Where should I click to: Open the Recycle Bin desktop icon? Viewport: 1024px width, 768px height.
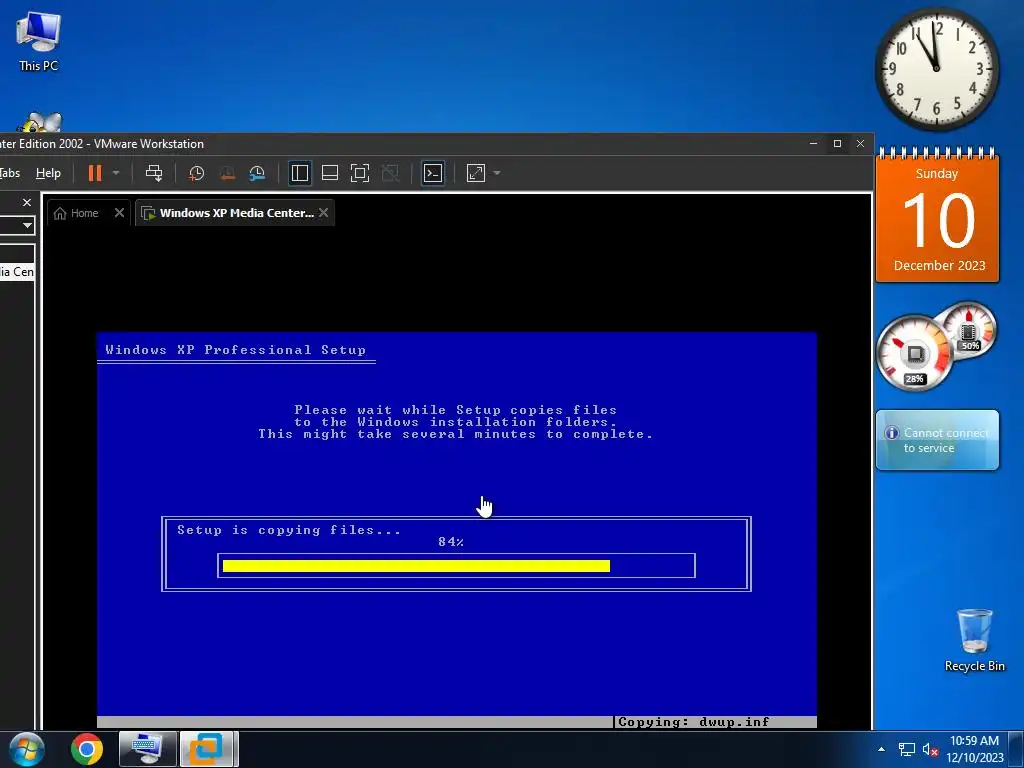[x=974, y=641]
